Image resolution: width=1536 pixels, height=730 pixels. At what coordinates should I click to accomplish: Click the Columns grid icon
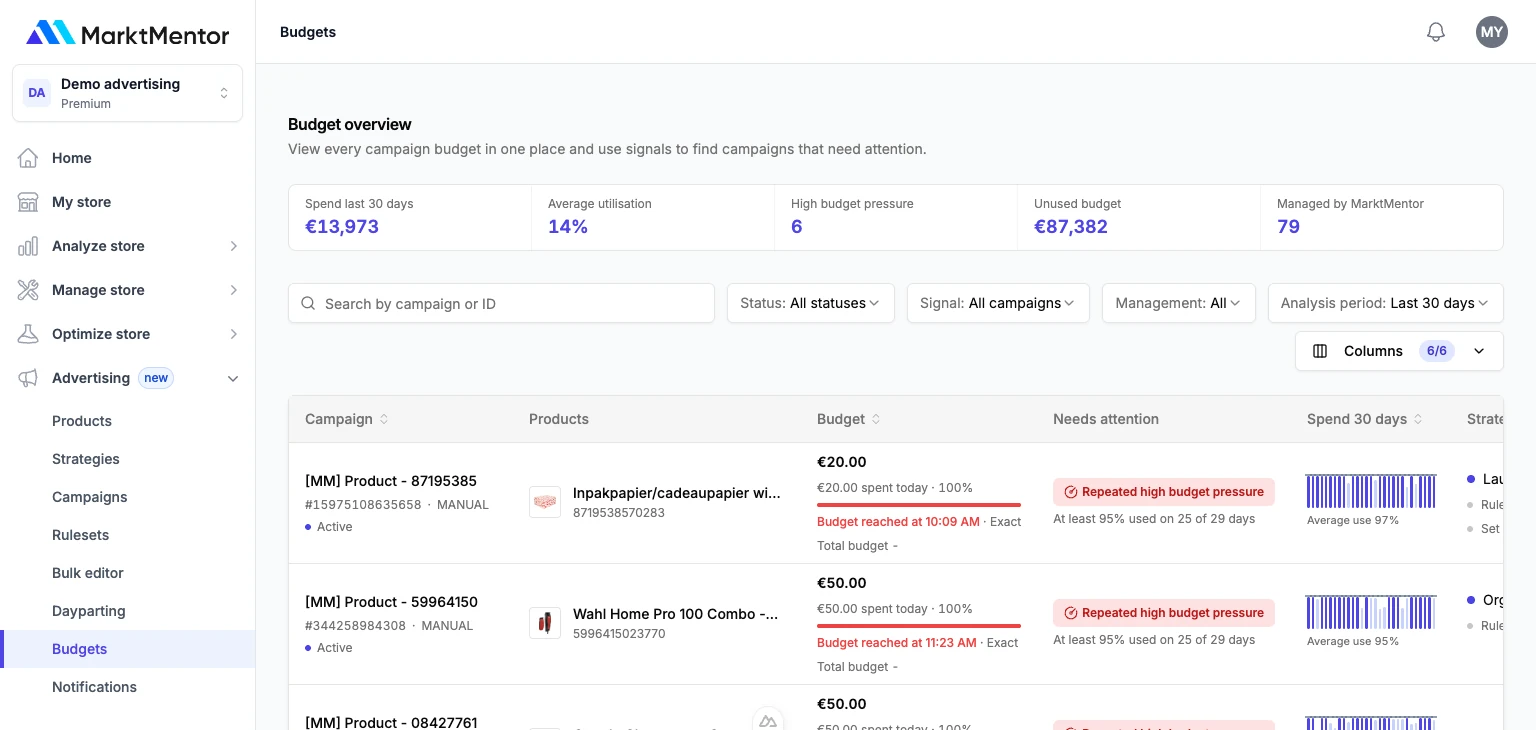(x=1320, y=351)
